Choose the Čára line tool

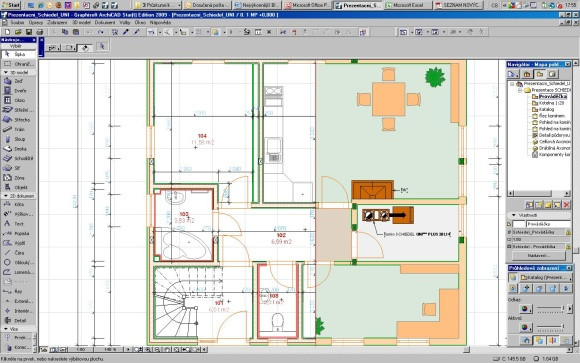[x=18, y=253]
